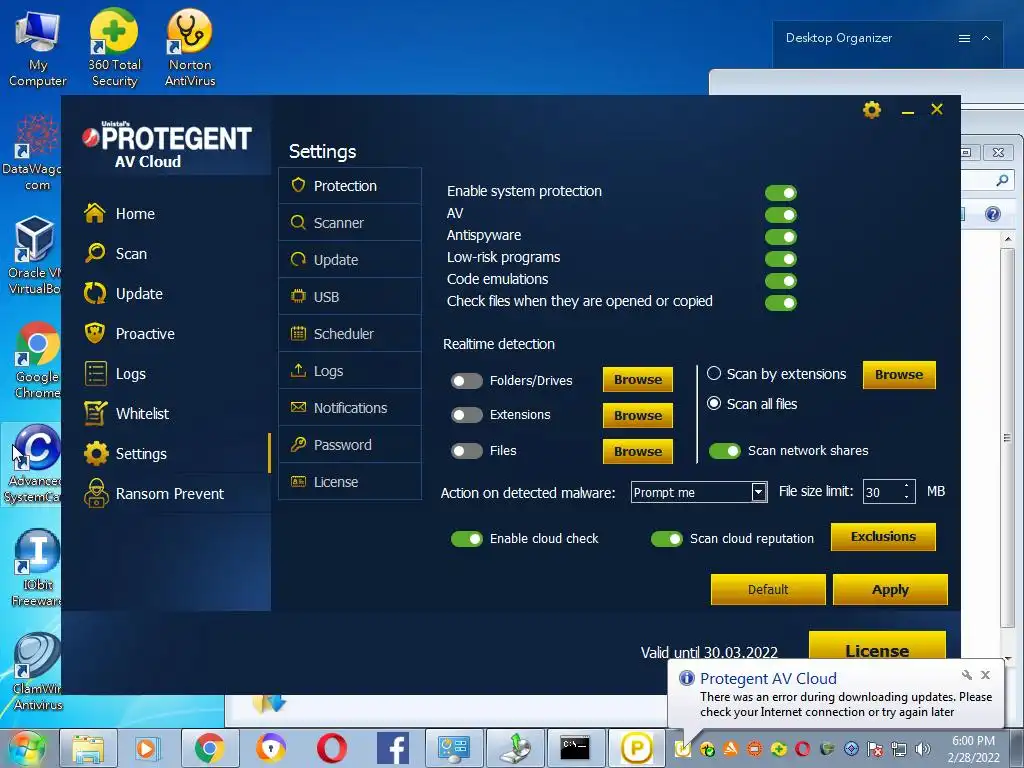Click the Scan magnifier icon in sidebar
The height and width of the screenshot is (768, 1024).
(95, 253)
